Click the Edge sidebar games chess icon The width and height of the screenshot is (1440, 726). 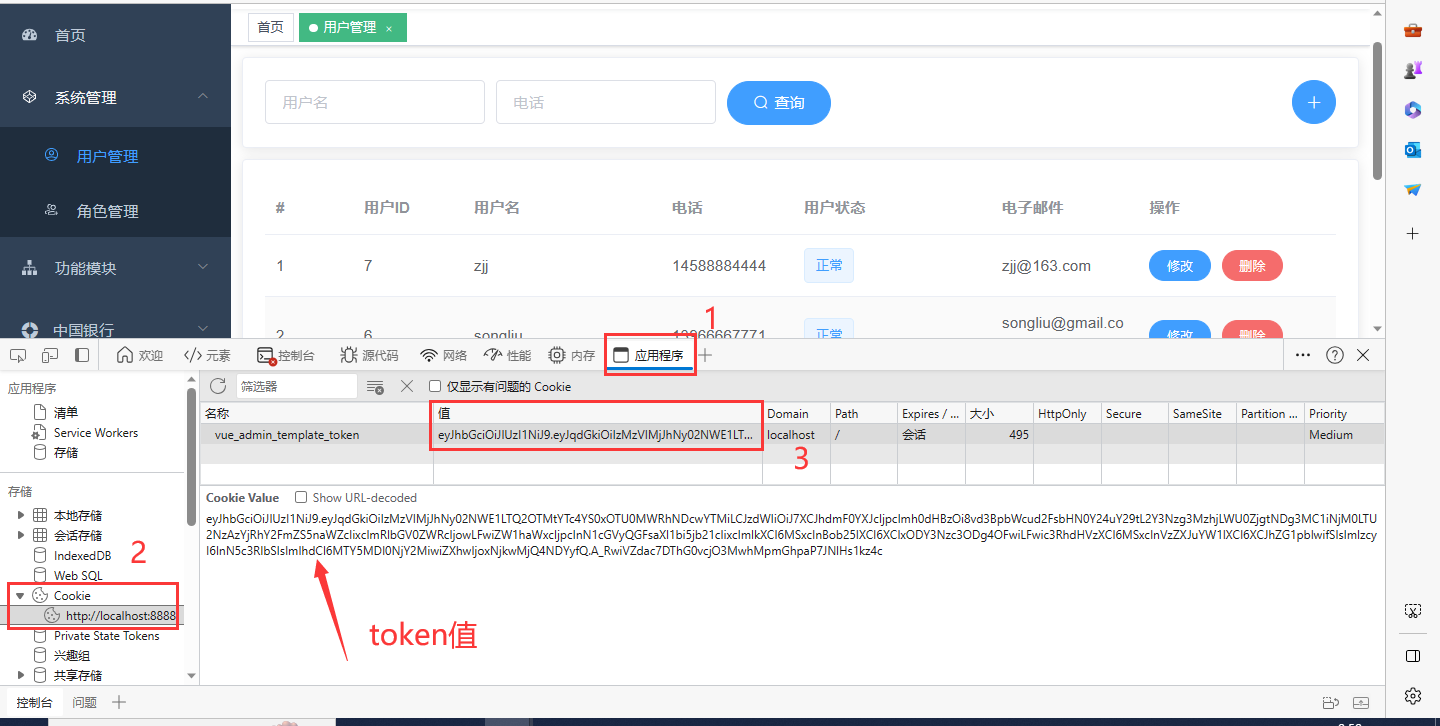point(1413,69)
